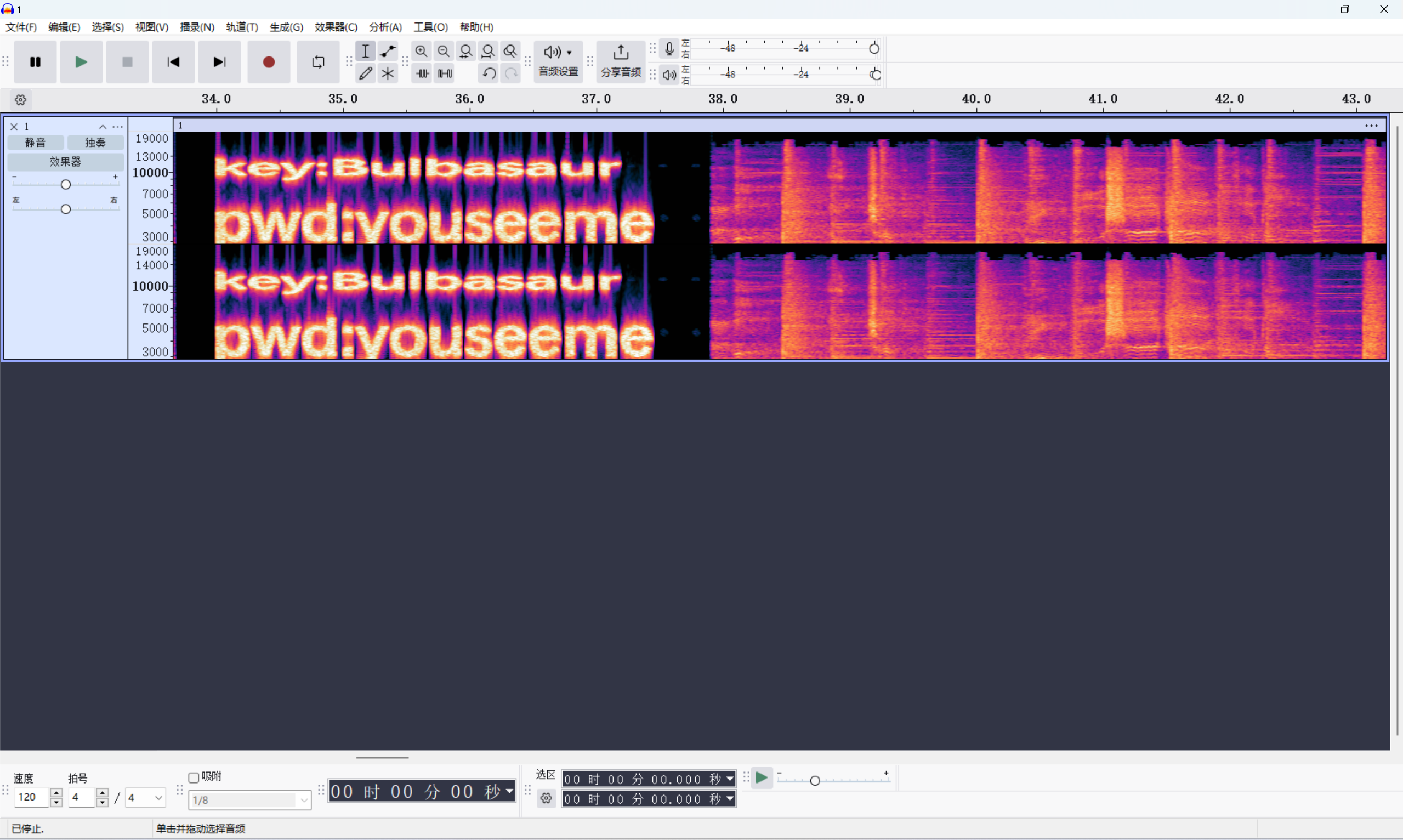The width and height of the screenshot is (1403, 840).
Task: Open track 1 panel more options dots
Action: coord(117,127)
